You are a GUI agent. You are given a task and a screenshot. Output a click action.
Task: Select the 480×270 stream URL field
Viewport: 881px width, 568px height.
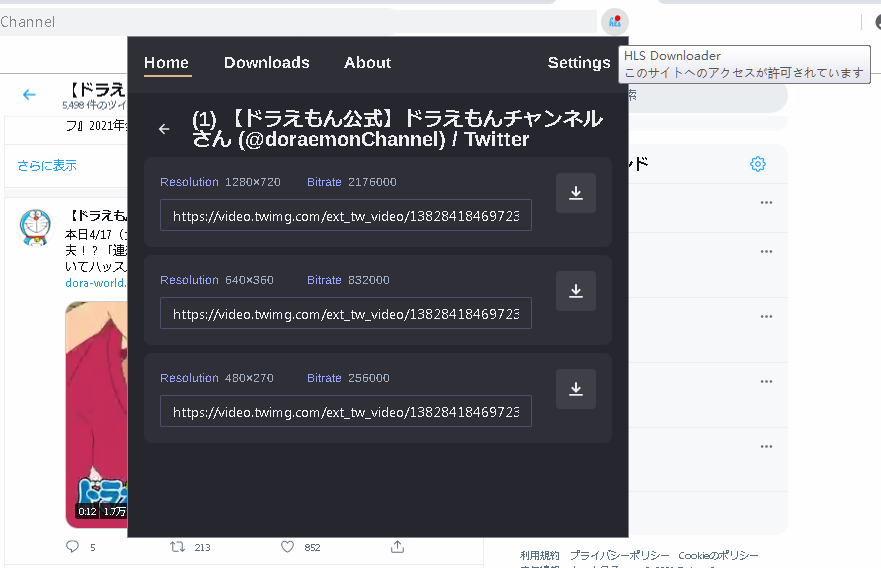coord(346,411)
